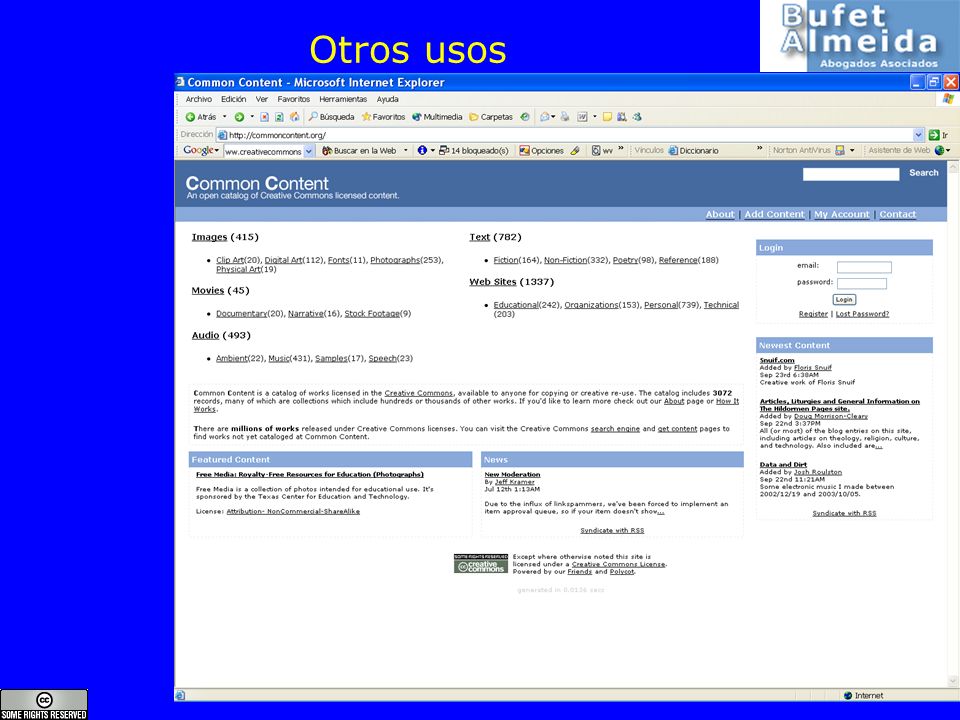Image resolution: width=960 pixels, height=720 pixels.
Task: Click the Mail envelope toolbar icon
Action: click(x=544, y=117)
